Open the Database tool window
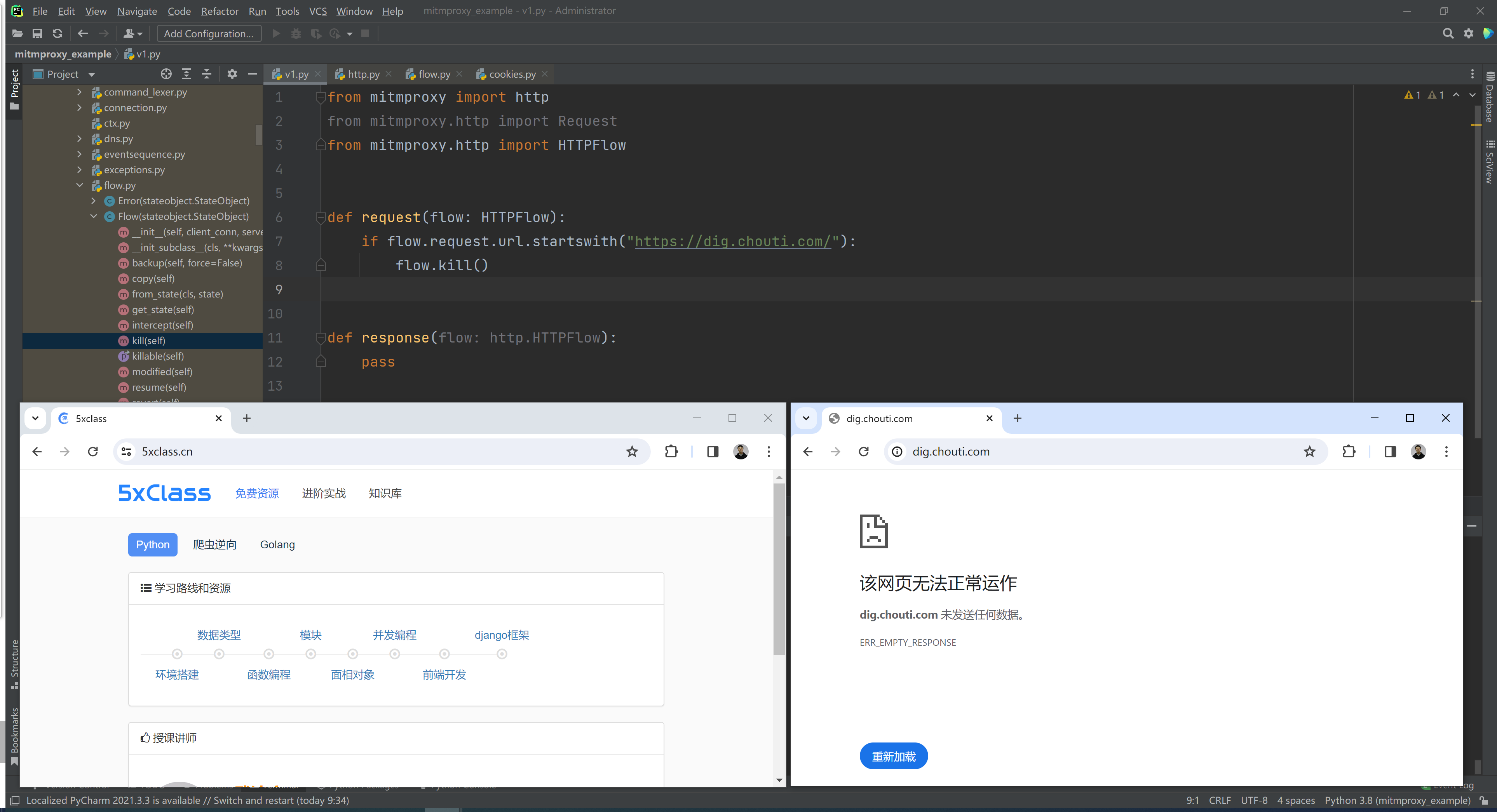 (1490, 96)
